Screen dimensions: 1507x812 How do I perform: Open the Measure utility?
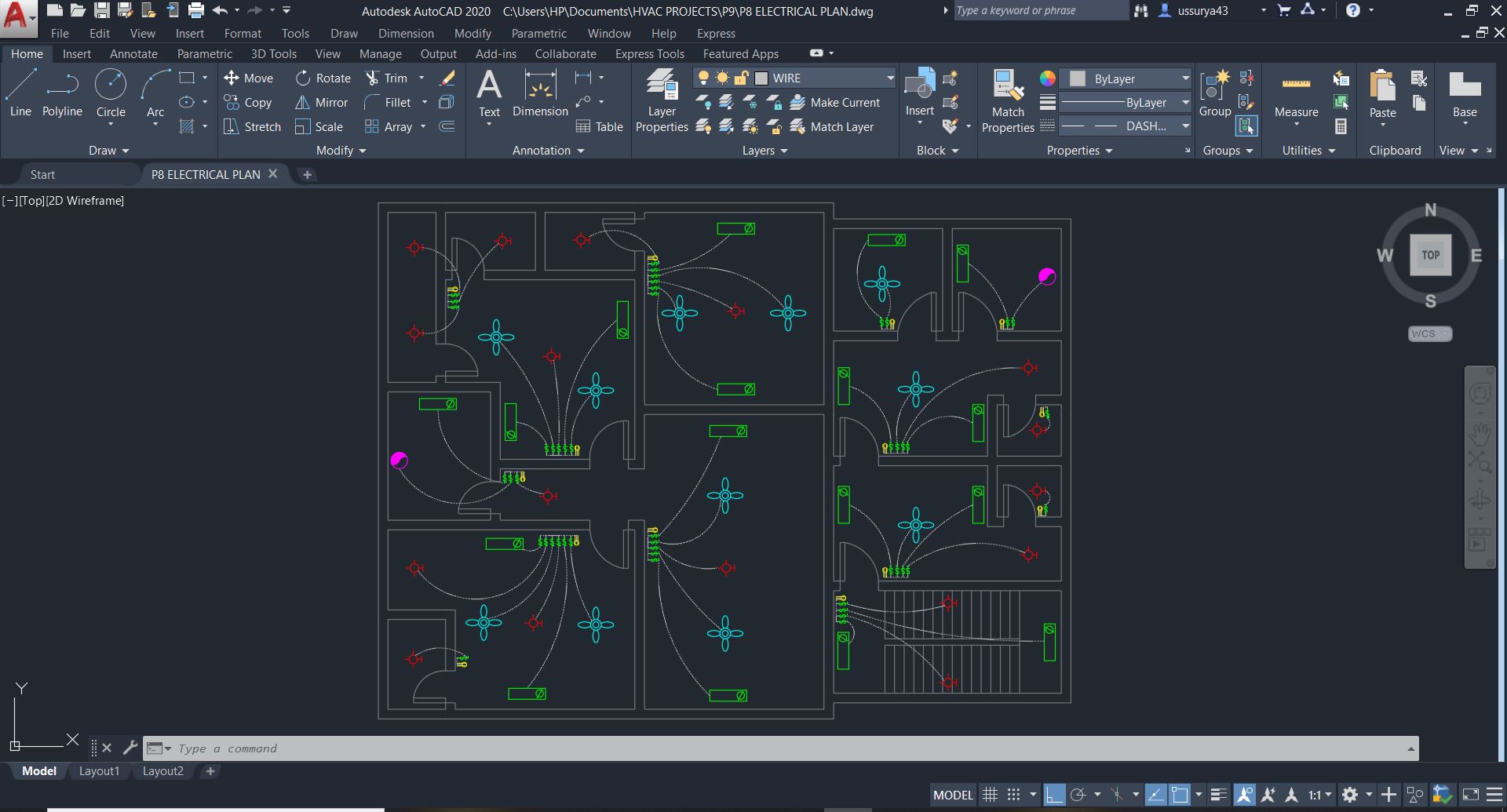click(x=1297, y=94)
